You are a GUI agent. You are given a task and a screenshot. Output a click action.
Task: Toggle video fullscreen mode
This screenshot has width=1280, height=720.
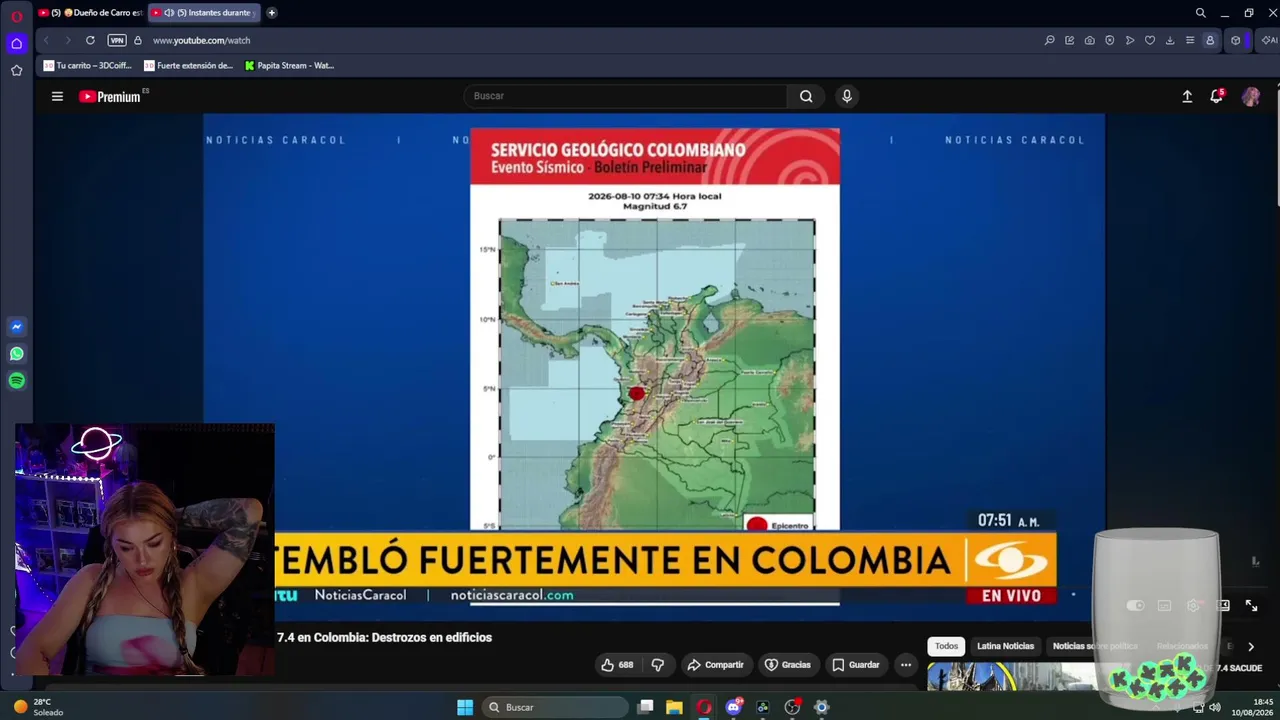point(1251,606)
